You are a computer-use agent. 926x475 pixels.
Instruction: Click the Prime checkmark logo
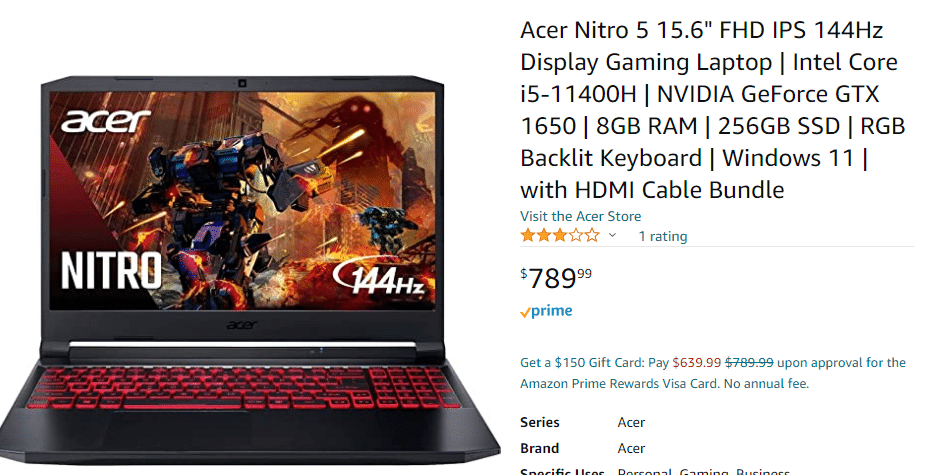click(546, 311)
